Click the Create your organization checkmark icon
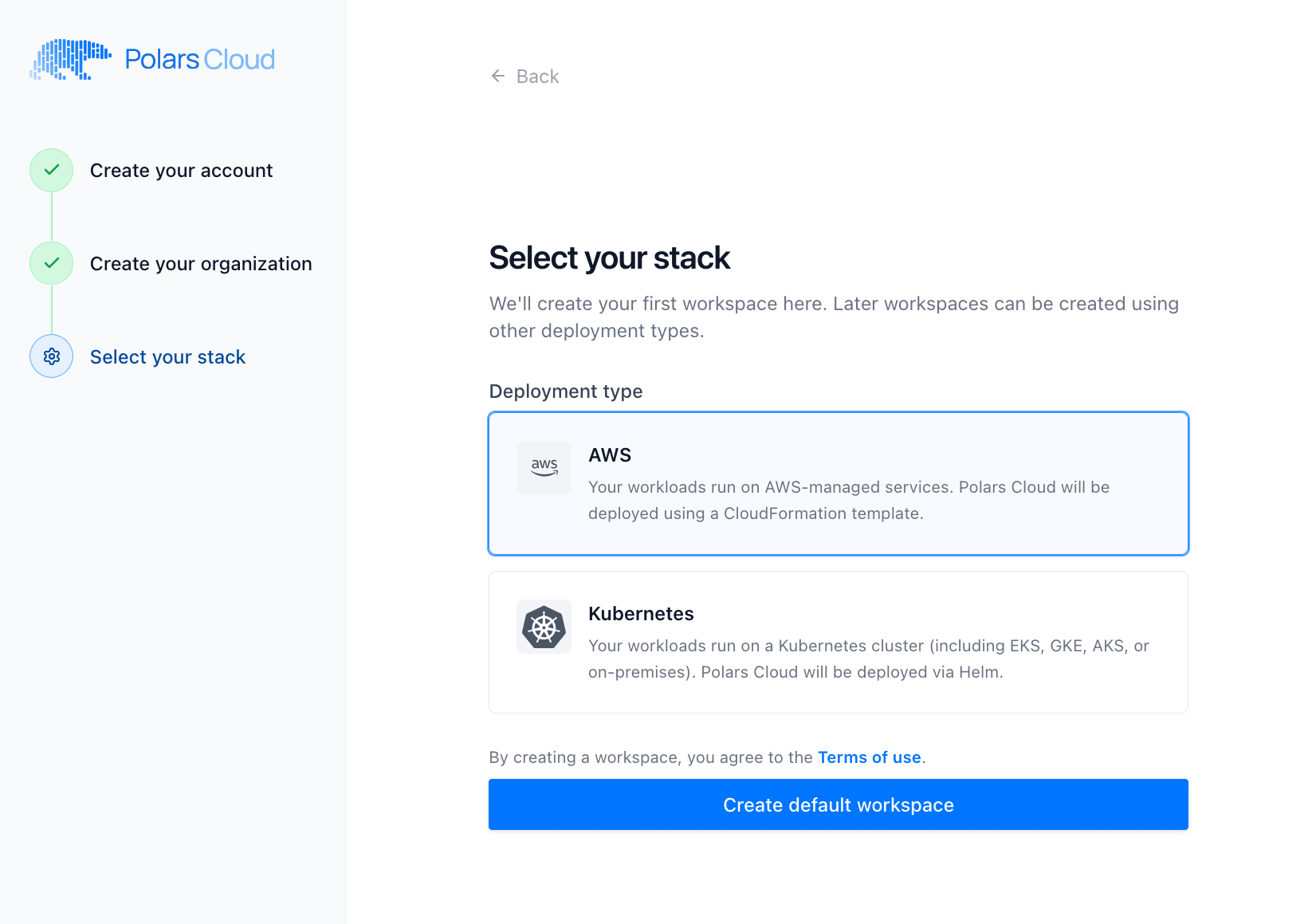 52,263
